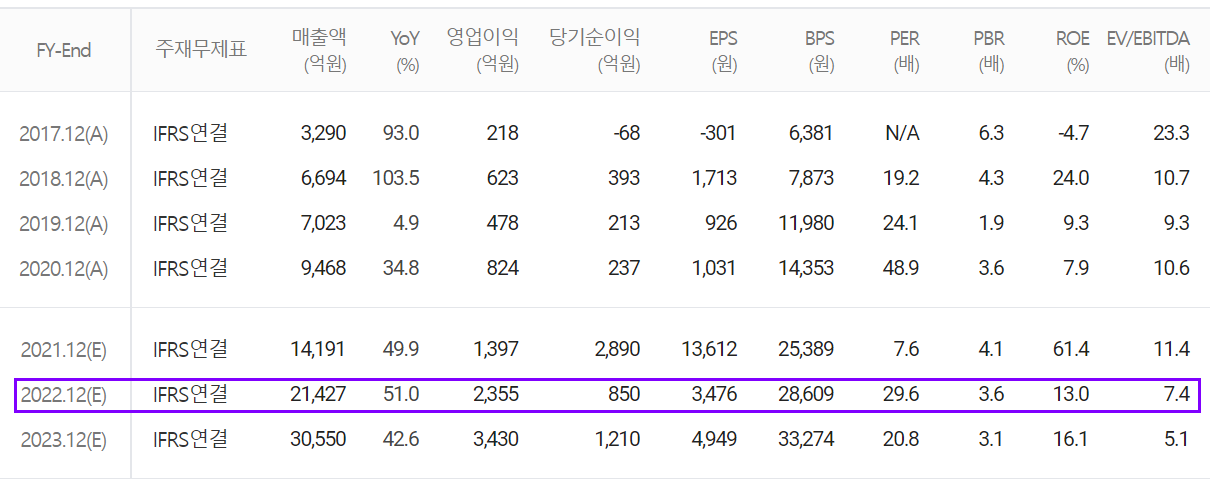Select the 13,612 EPS value
This screenshot has width=1211, height=484.
710,349
